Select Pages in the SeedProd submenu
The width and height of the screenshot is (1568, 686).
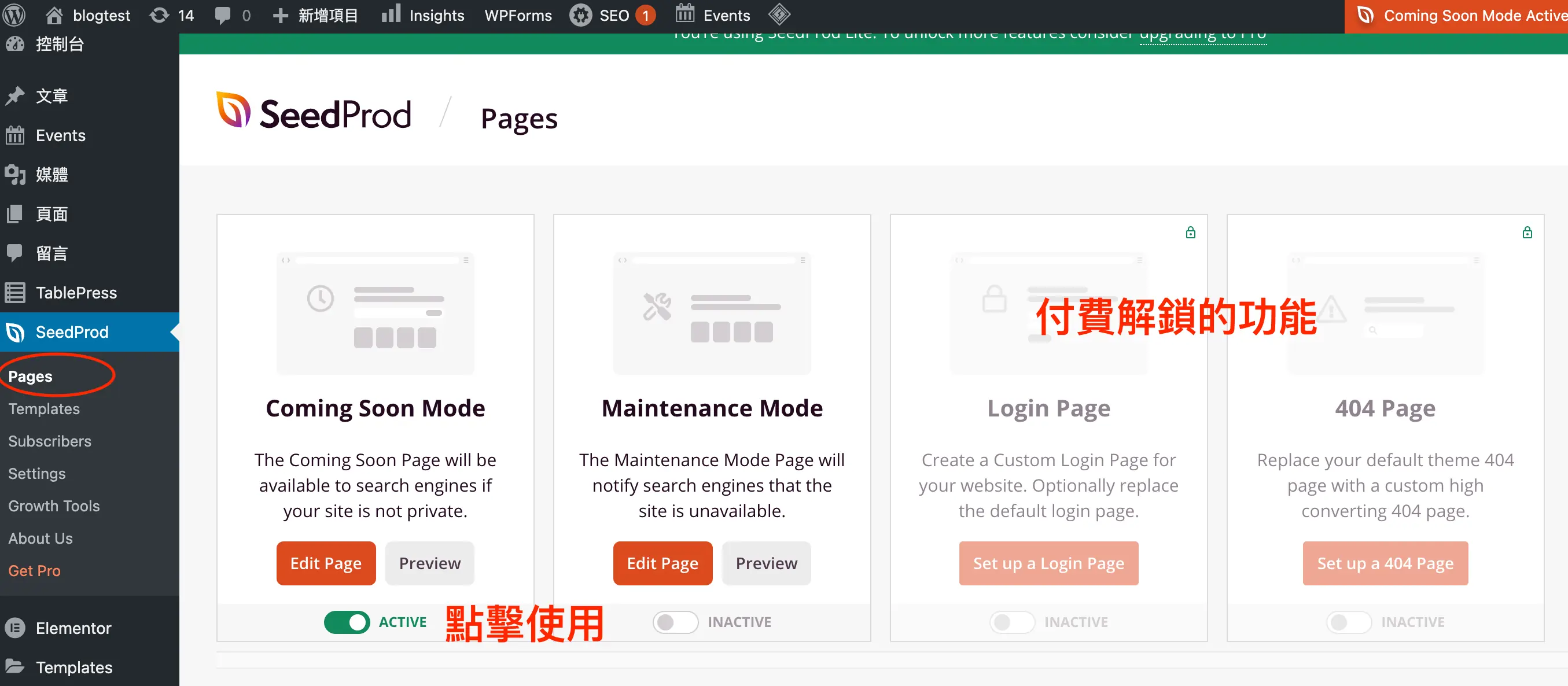31,376
